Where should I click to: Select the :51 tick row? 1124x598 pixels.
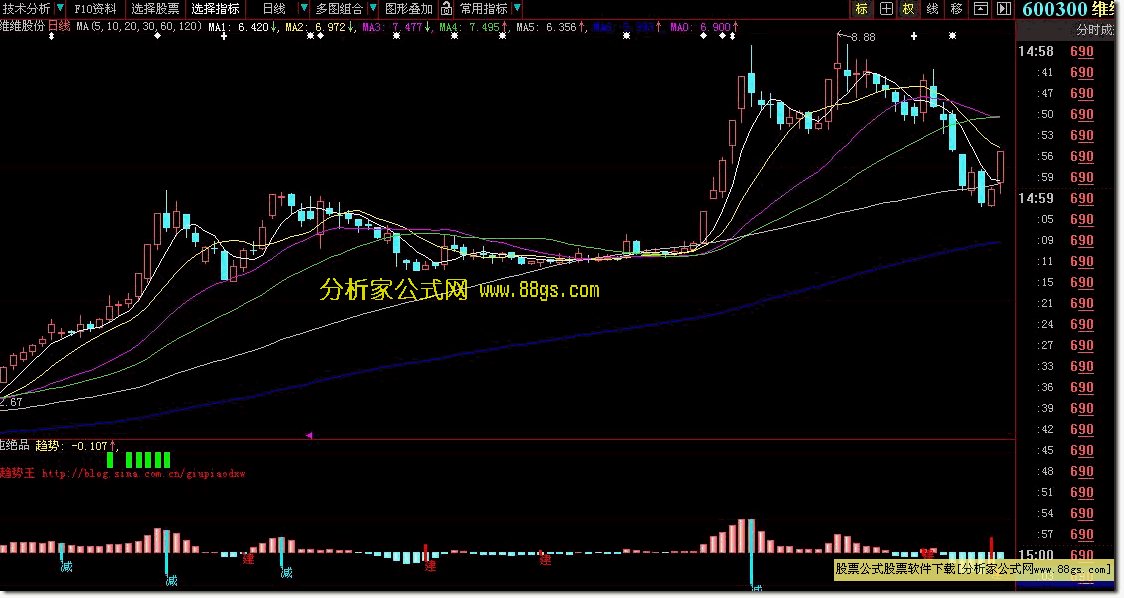(1067, 493)
